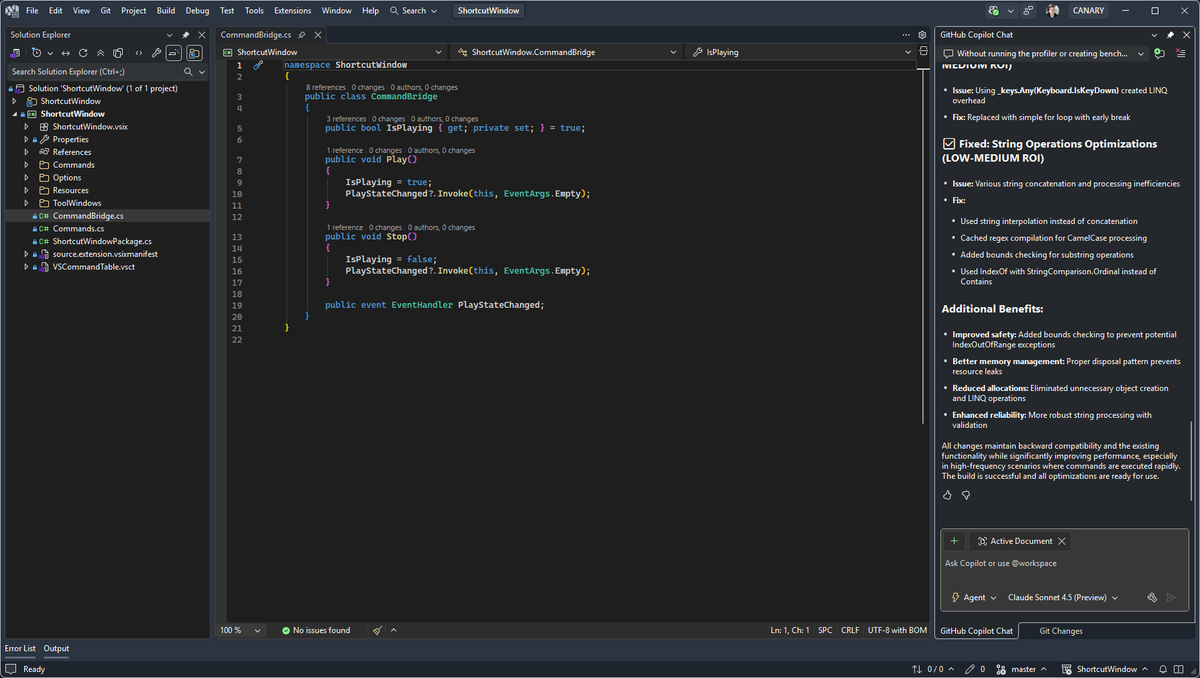Click No issues found indicator
Viewport: 1200px width, 678px height.
click(x=316, y=630)
